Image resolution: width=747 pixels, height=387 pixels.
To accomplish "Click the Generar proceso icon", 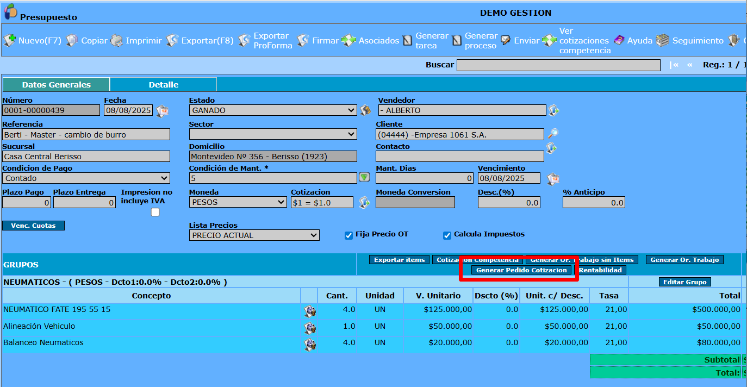I will (456, 41).
